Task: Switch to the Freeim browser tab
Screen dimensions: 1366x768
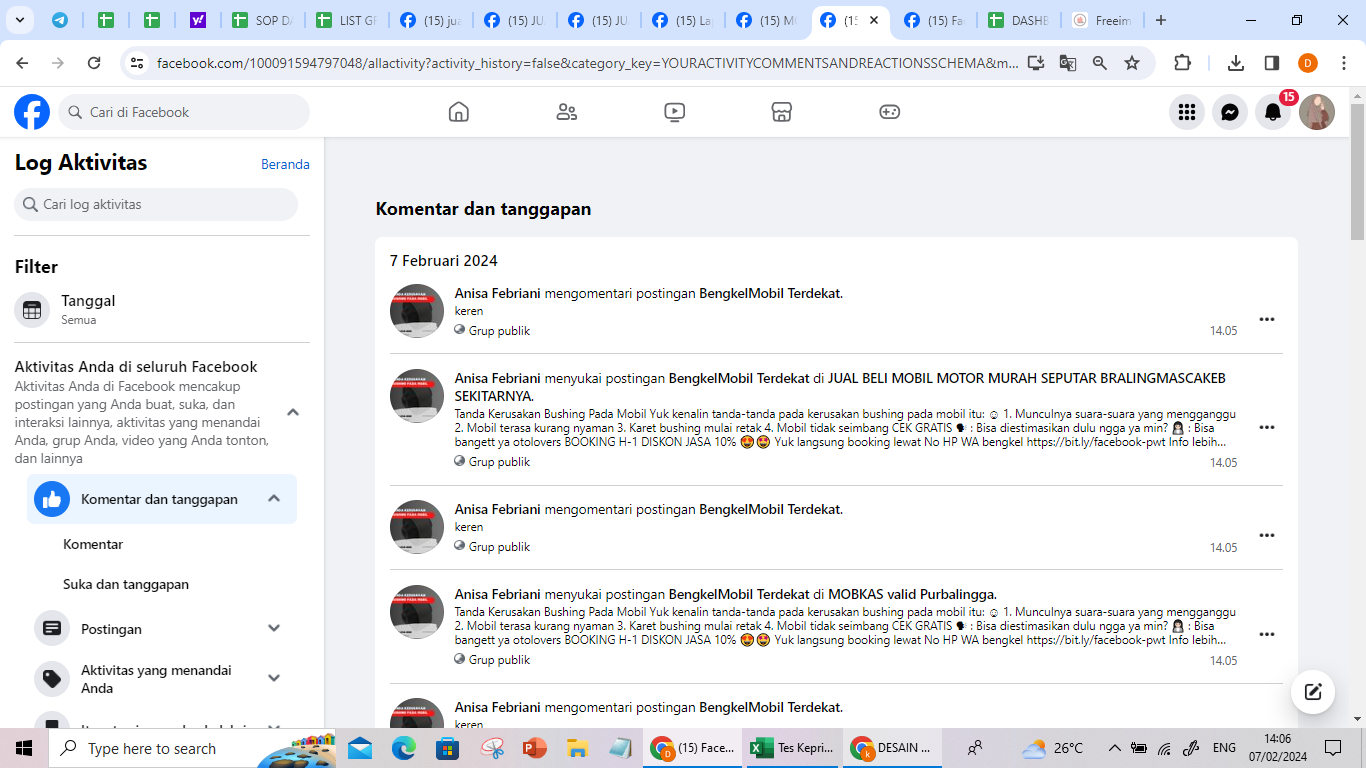Action: 1102,20
